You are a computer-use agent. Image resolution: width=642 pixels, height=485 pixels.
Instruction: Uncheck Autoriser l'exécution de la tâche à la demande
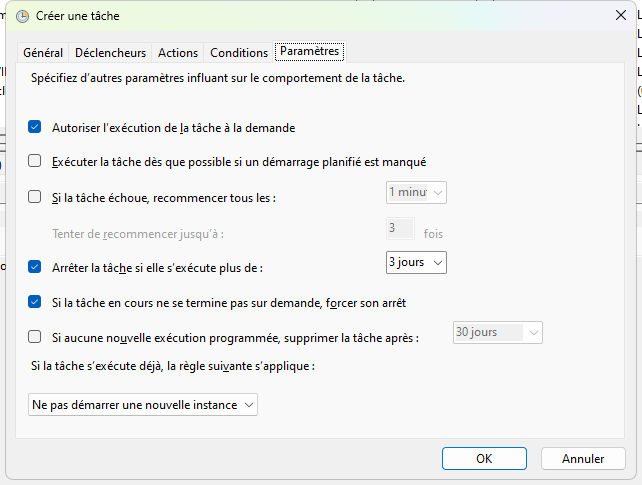35,127
